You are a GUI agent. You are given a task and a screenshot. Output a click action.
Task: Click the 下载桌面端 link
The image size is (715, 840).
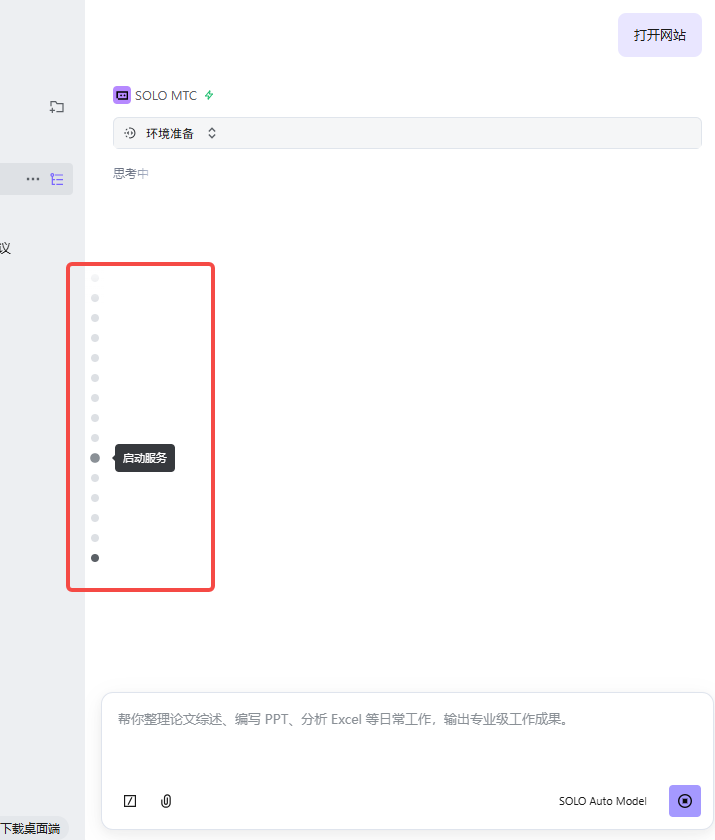[x=30, y=828]
